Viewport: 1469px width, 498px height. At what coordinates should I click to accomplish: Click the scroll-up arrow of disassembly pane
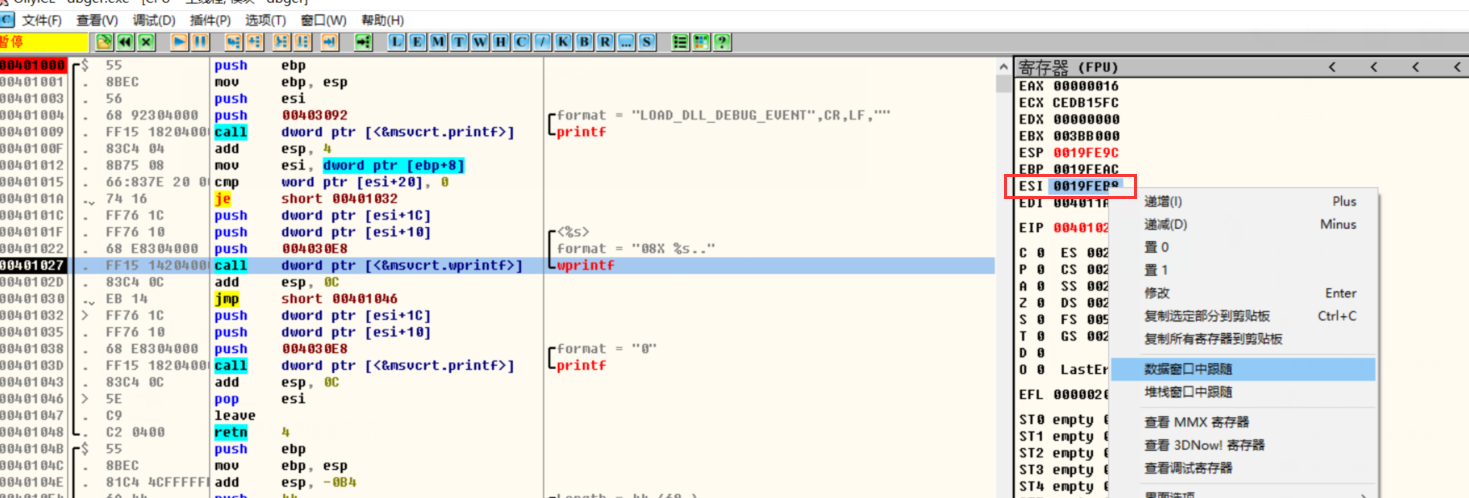pyautogui.click(x=1003, y=65)
